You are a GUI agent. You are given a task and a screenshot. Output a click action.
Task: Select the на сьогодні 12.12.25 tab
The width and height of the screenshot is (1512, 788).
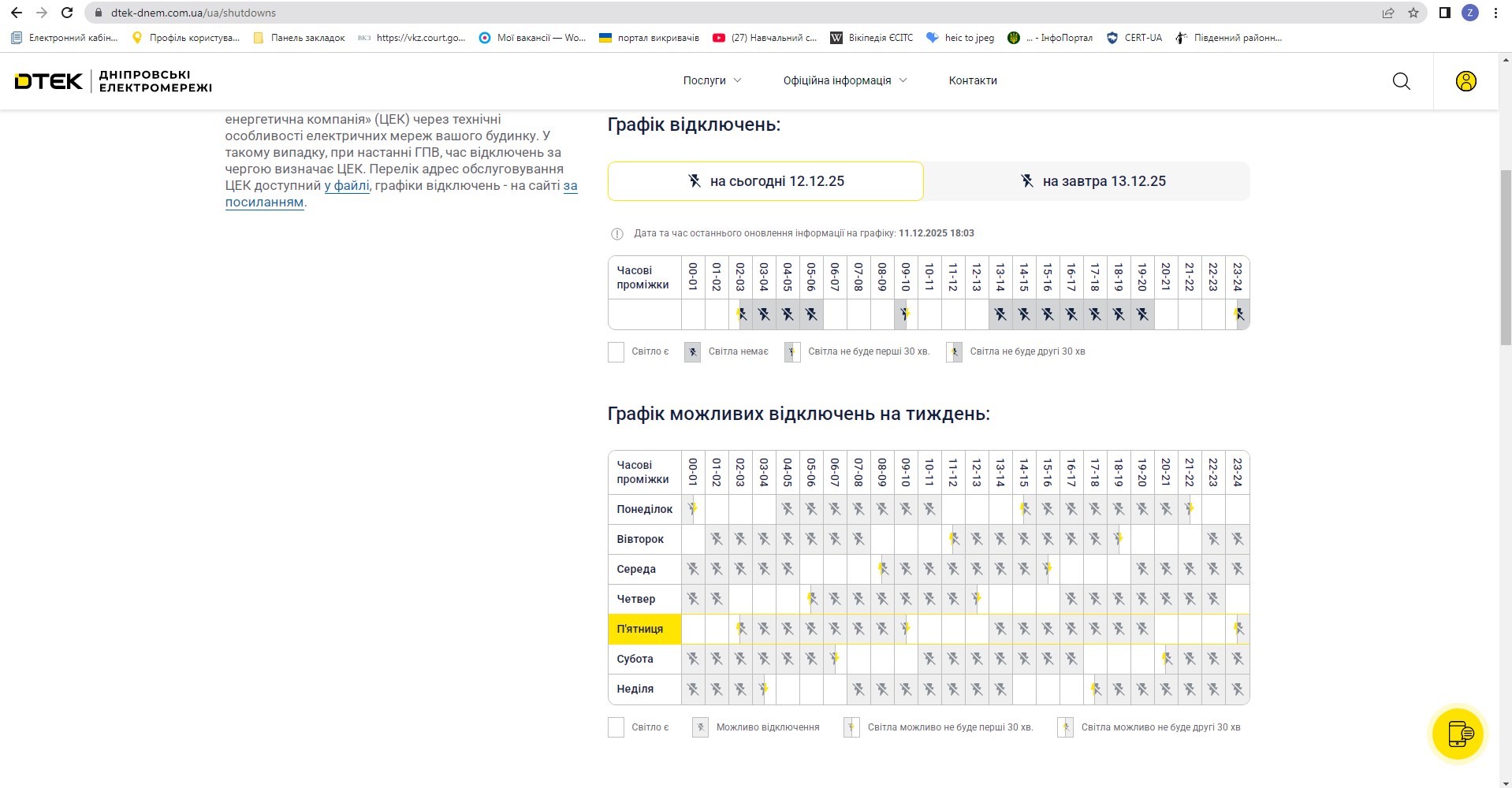765,181
